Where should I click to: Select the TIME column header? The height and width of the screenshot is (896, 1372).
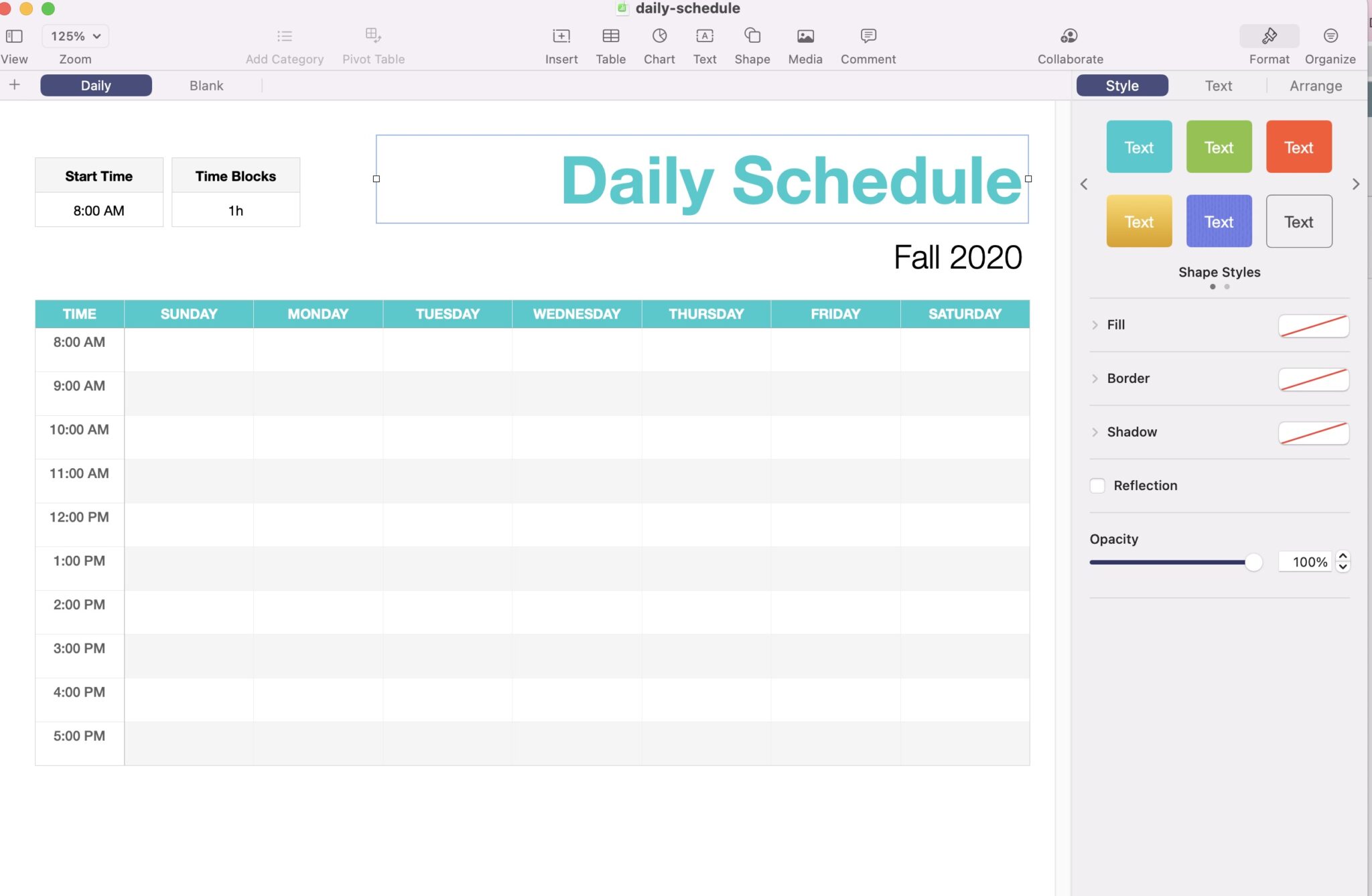click(80, 313)
